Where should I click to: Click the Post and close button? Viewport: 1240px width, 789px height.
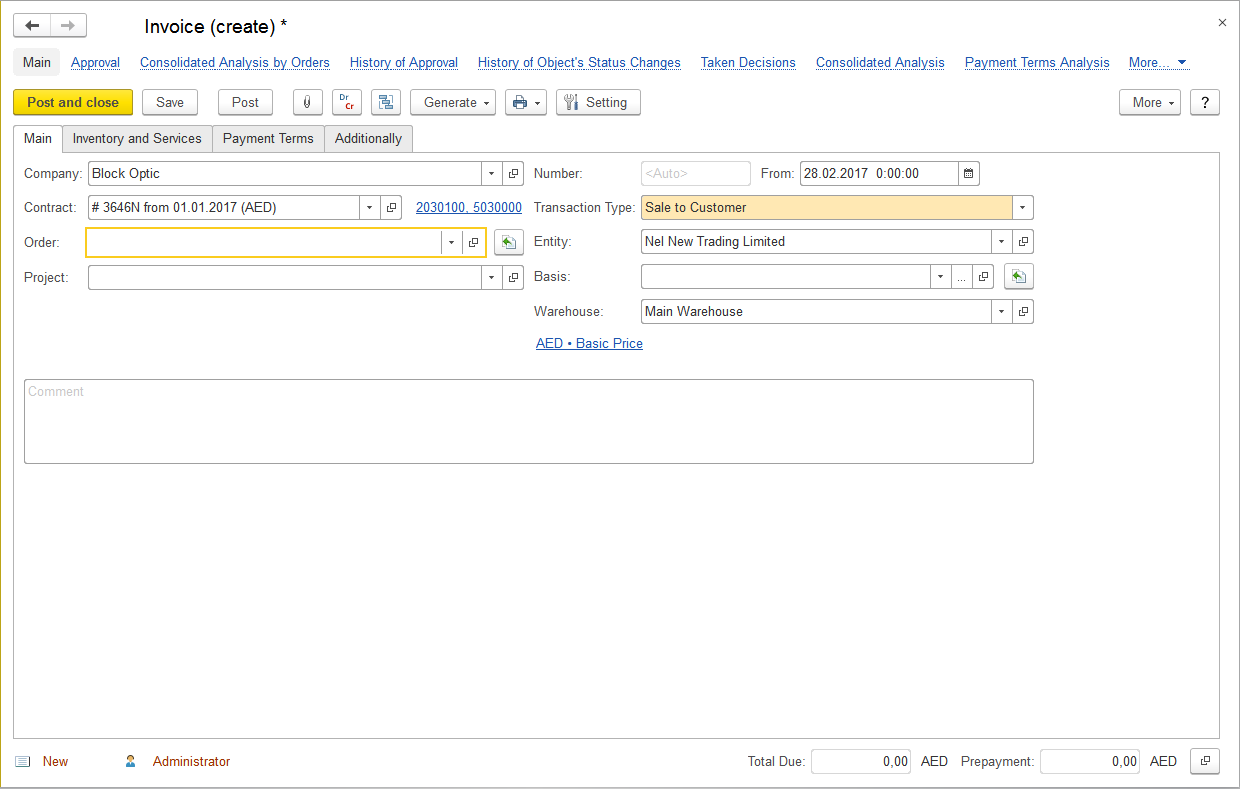(x=73, y=103)
